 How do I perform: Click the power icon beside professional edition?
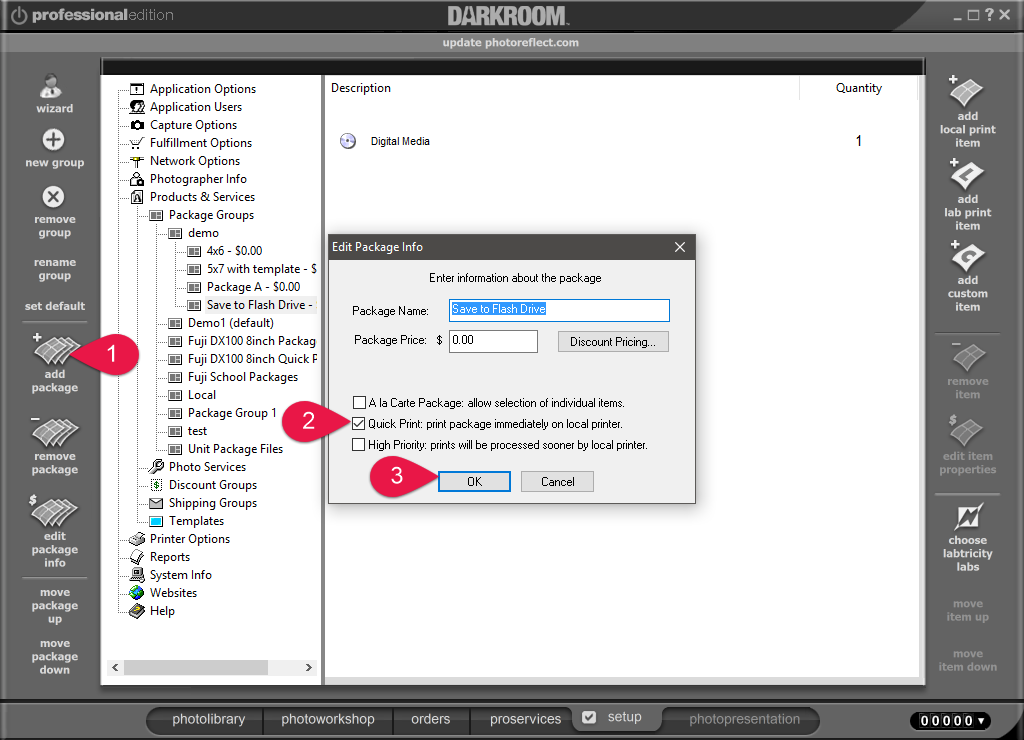point(19,15)
